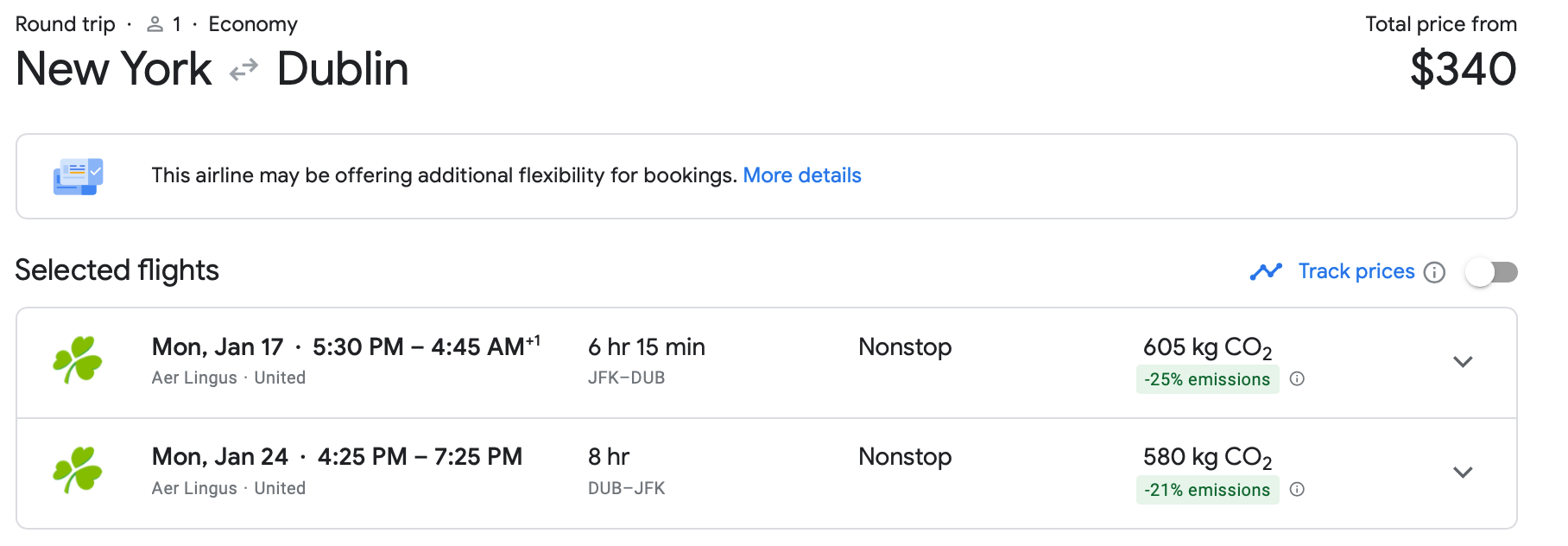Viewport: 1568px width, 546px height.
Task: Click the Mon, Jan 17 departure time text
Action: 345,347
